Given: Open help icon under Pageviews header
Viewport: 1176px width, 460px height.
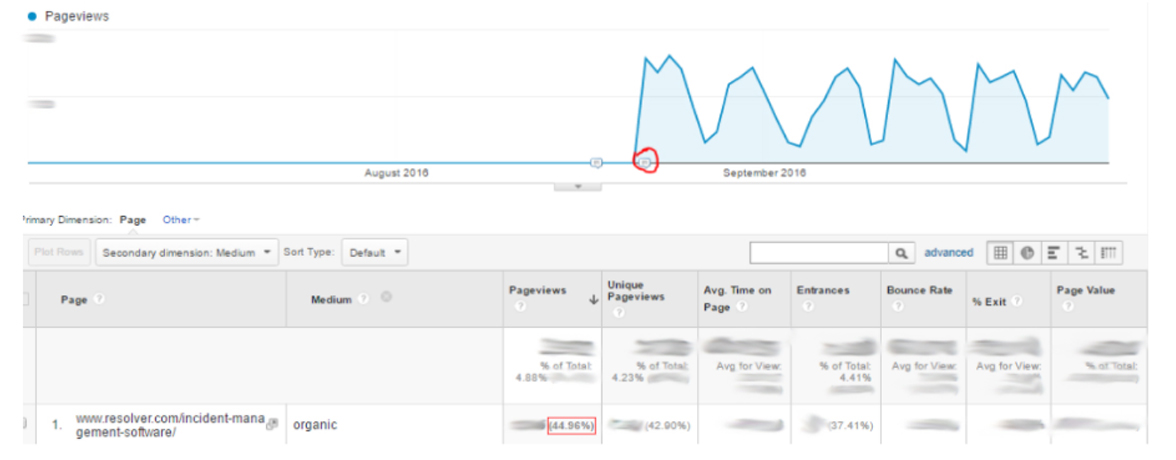Looking at the screenshot, I should pos(520,307).
